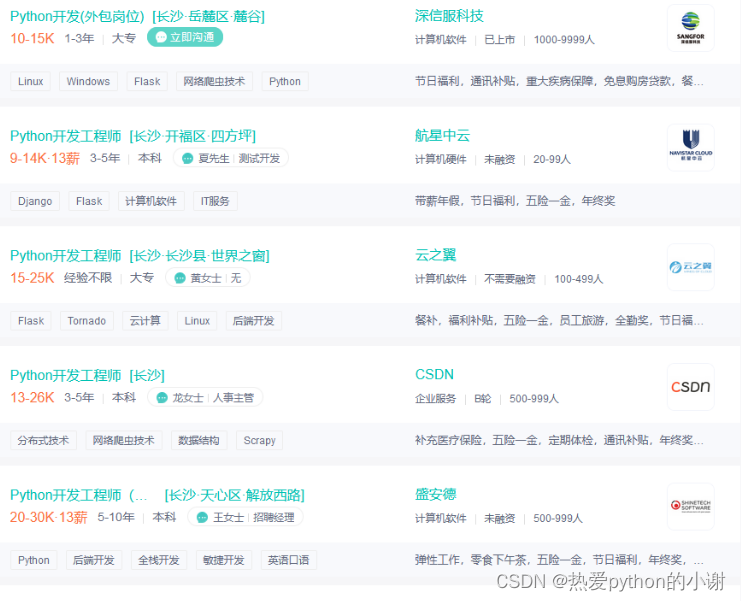Contact recruiter 龙女士 人事主管

(x=205, y=397)
